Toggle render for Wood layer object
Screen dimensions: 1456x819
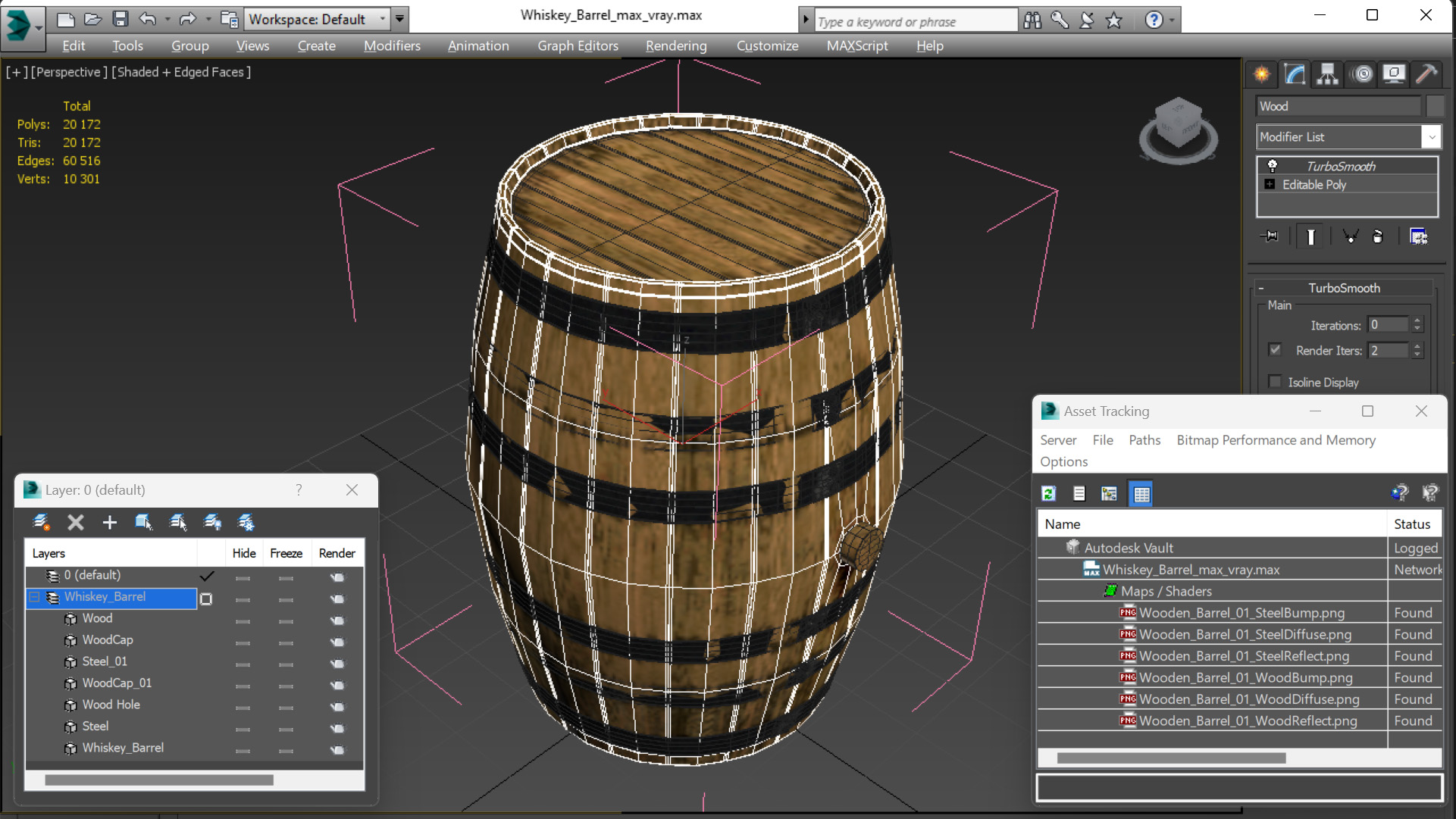[x=337, y=621]
